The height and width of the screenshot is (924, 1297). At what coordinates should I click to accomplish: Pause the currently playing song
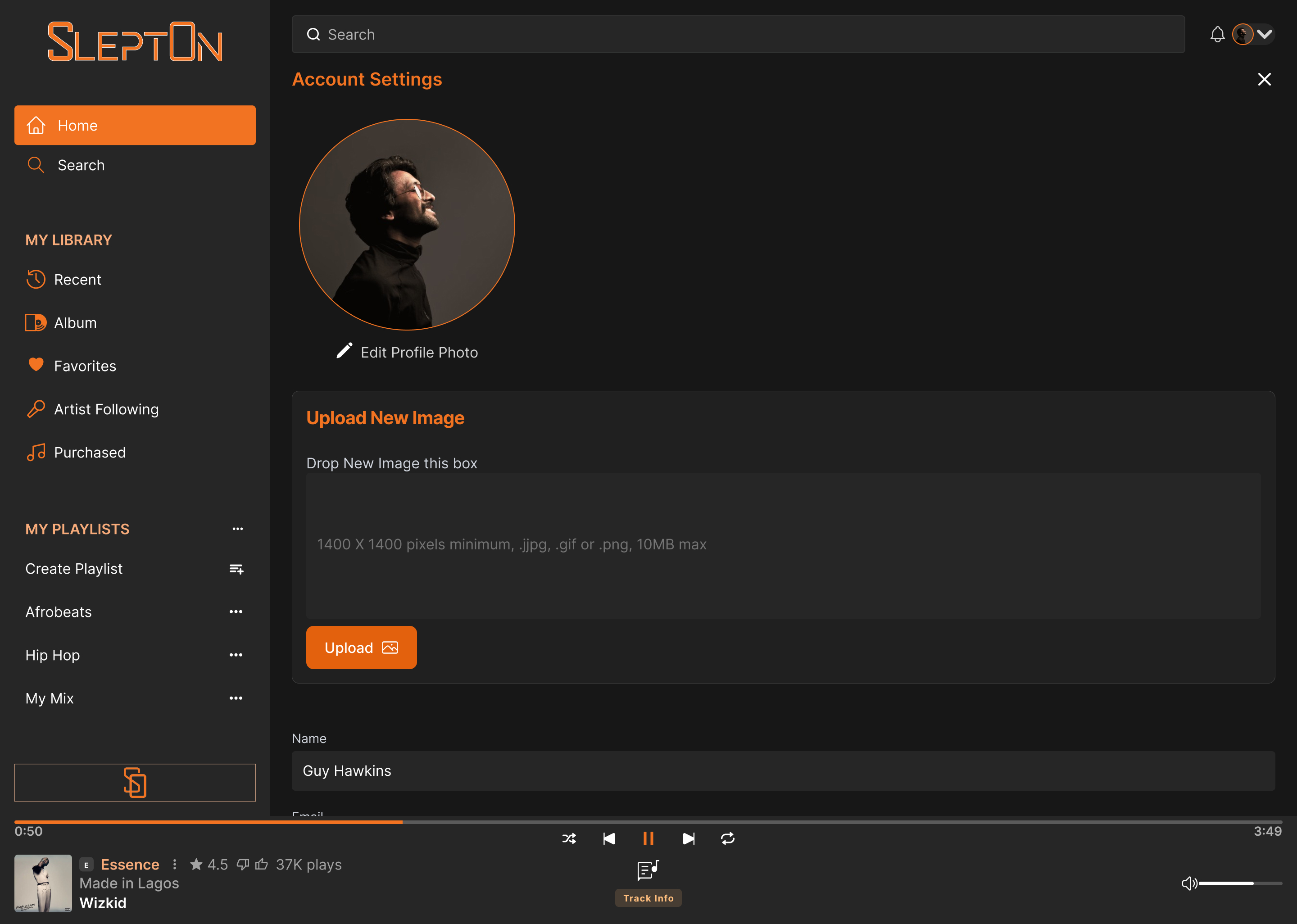(x=648, y=838)
